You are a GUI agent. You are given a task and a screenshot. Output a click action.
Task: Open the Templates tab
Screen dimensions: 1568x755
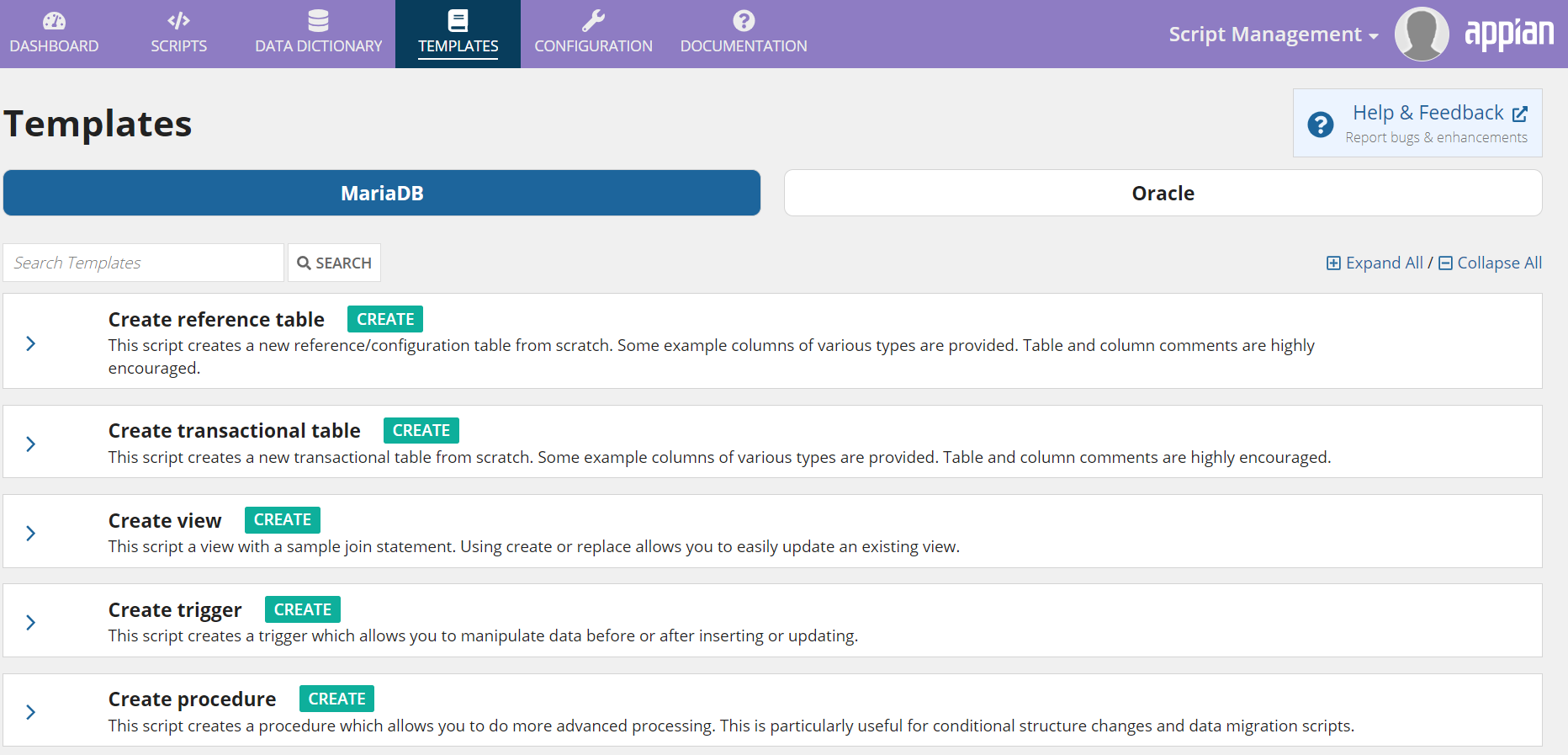[x=458, y=35]
